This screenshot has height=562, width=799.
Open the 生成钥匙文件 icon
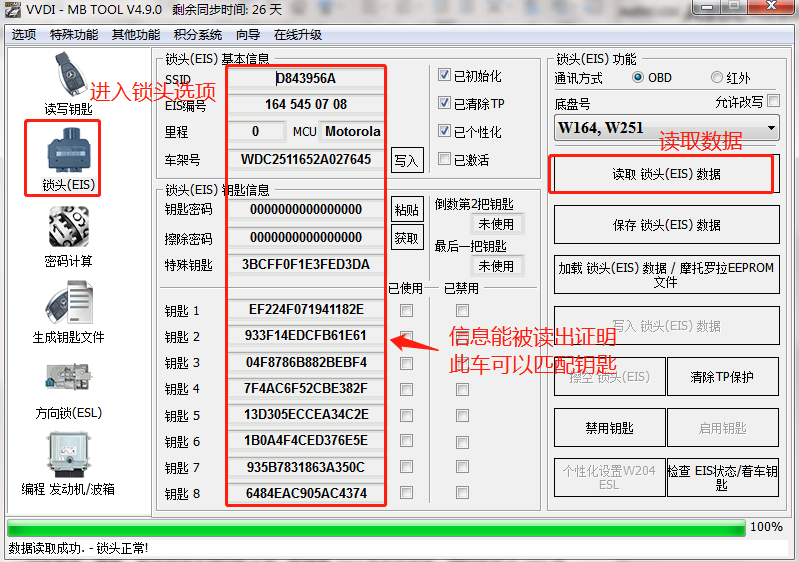[68, 303]
